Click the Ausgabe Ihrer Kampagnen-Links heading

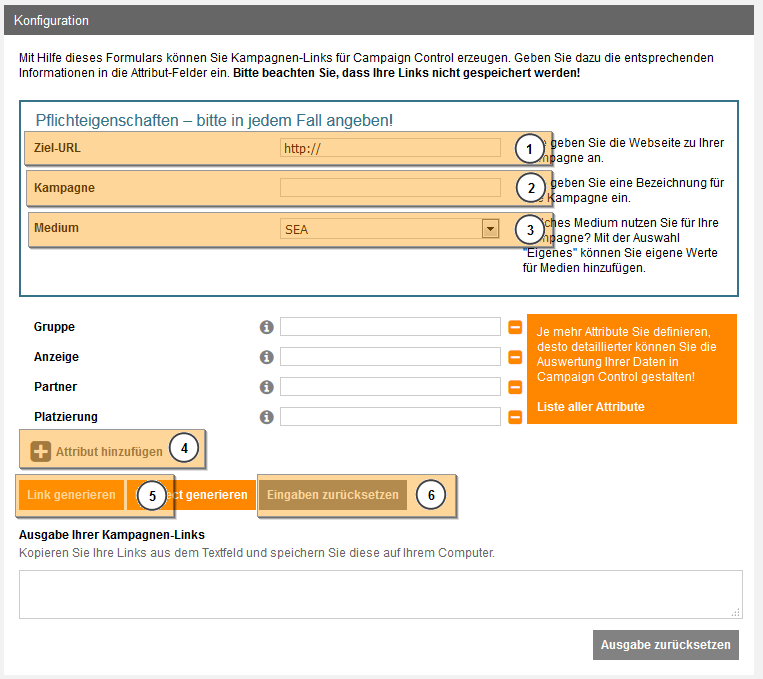[111, 535]
